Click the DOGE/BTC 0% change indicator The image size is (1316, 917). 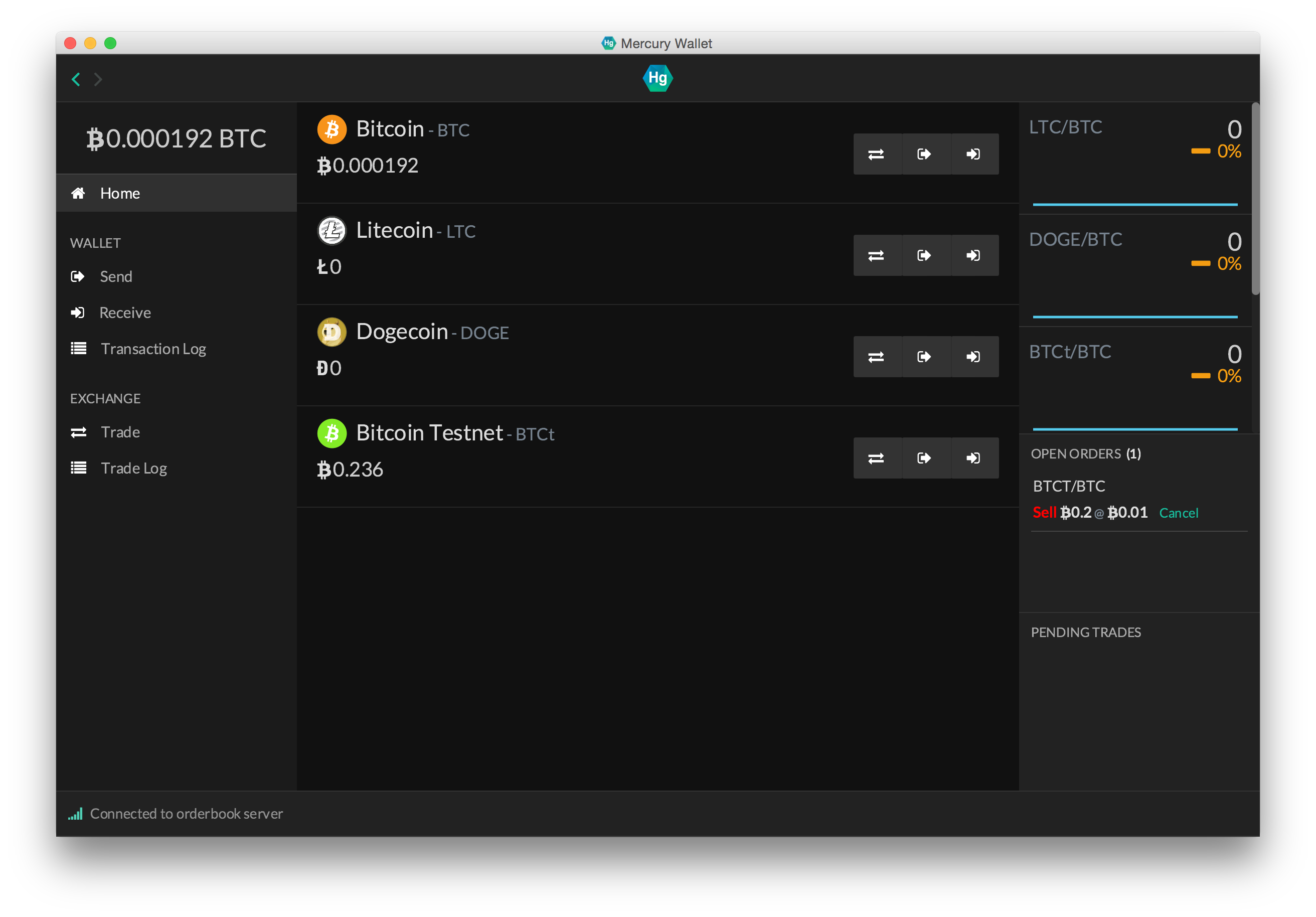coord(1216,264)
